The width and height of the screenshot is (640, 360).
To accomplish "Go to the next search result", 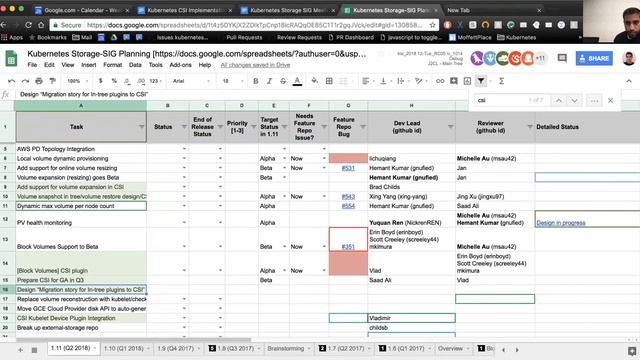I will 574,100.
